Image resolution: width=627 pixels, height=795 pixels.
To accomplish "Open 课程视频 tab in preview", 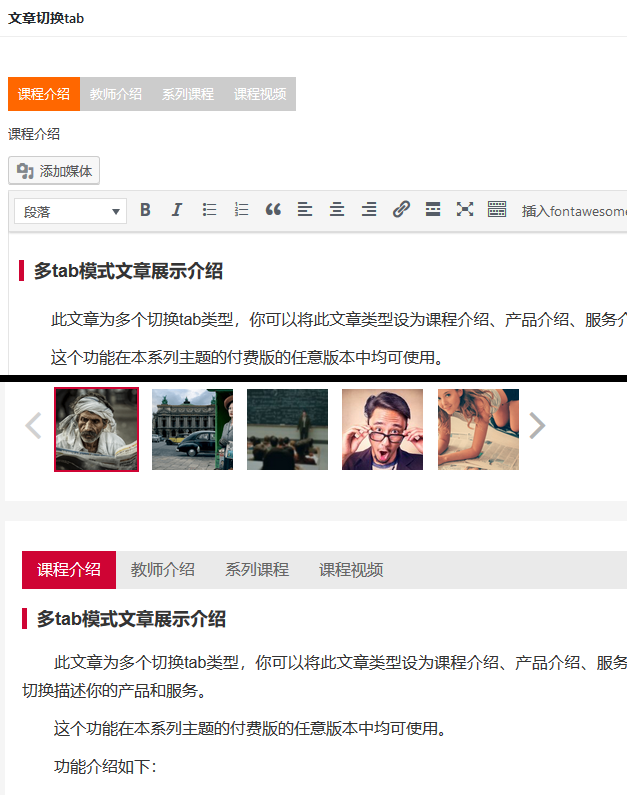I will 351,570.
